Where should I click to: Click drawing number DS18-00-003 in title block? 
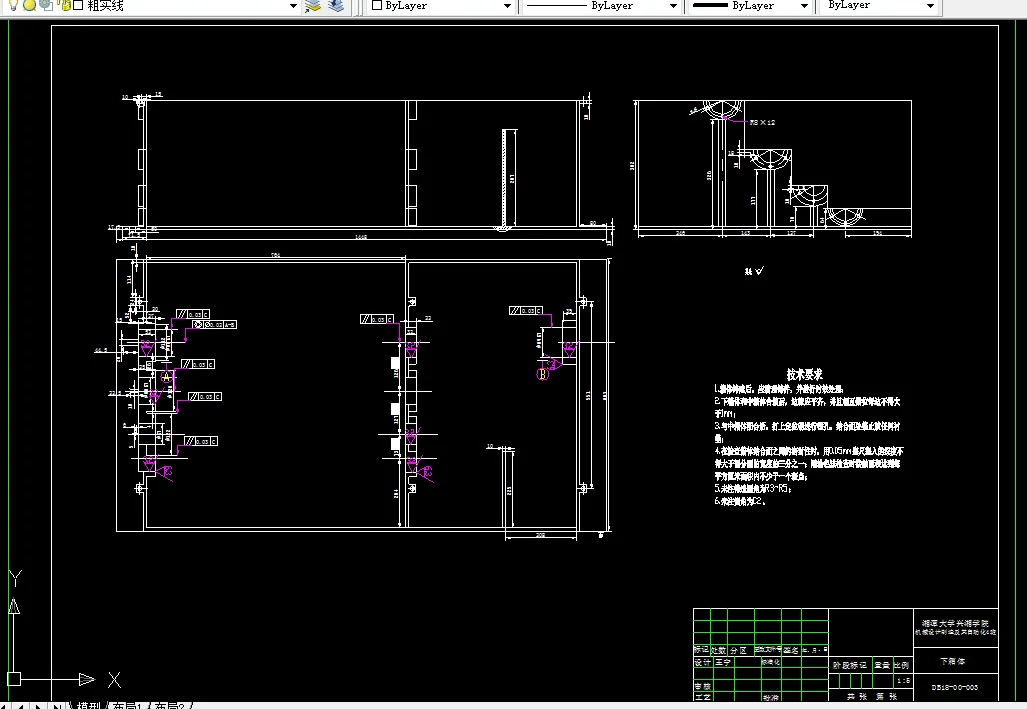(x=955, y=687)
